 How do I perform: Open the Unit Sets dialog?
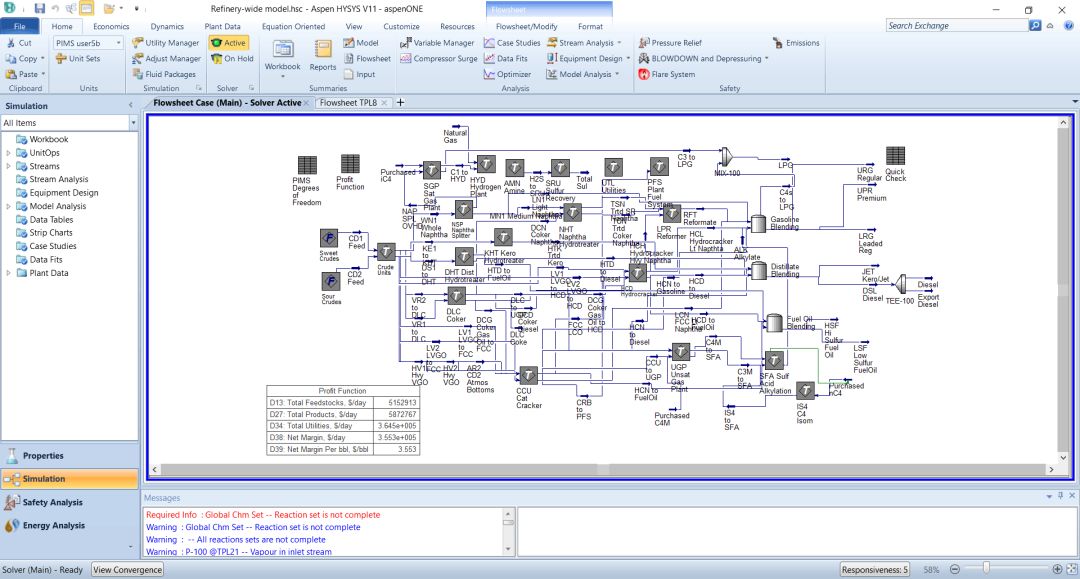tap(78, 59)
